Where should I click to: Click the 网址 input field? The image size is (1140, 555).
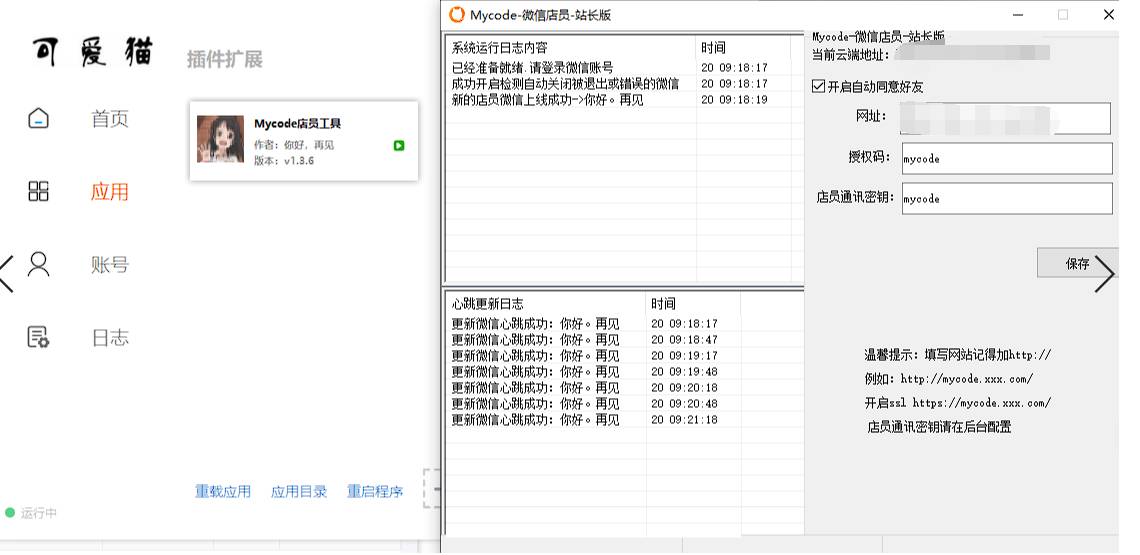pos(1006,118)
